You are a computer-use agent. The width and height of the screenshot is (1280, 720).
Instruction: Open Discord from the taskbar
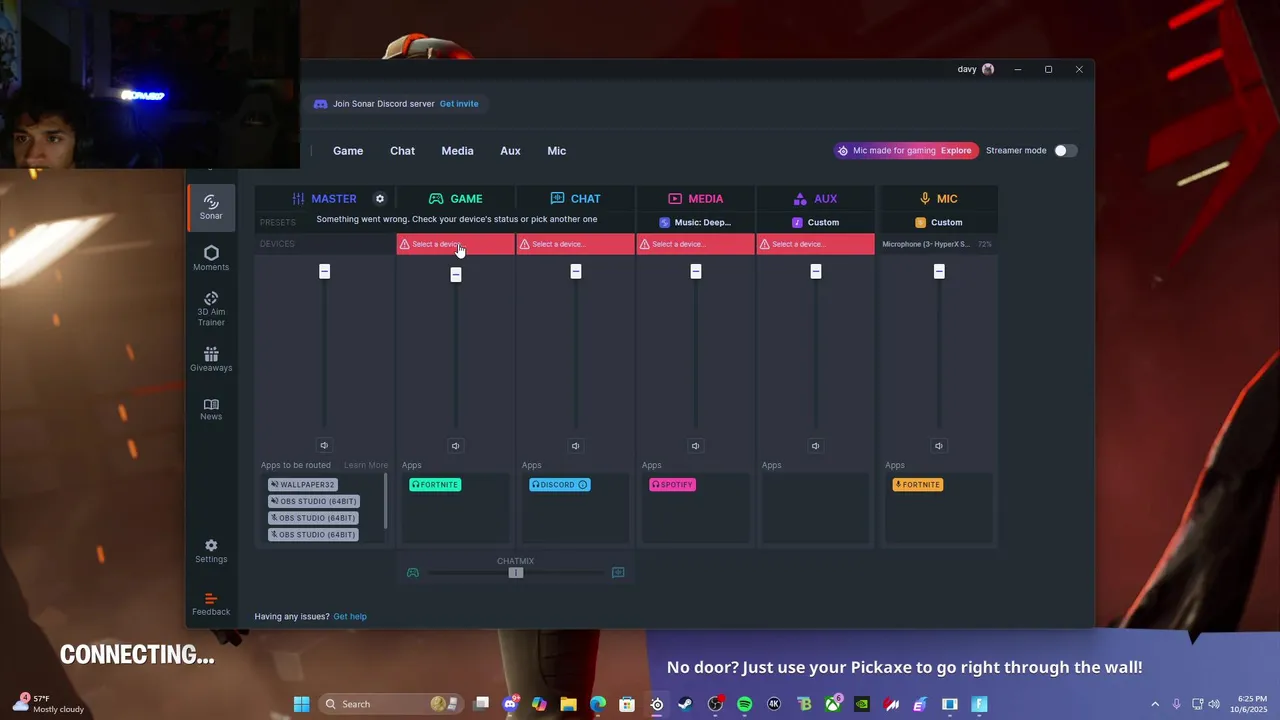click(x=510, y=704)
